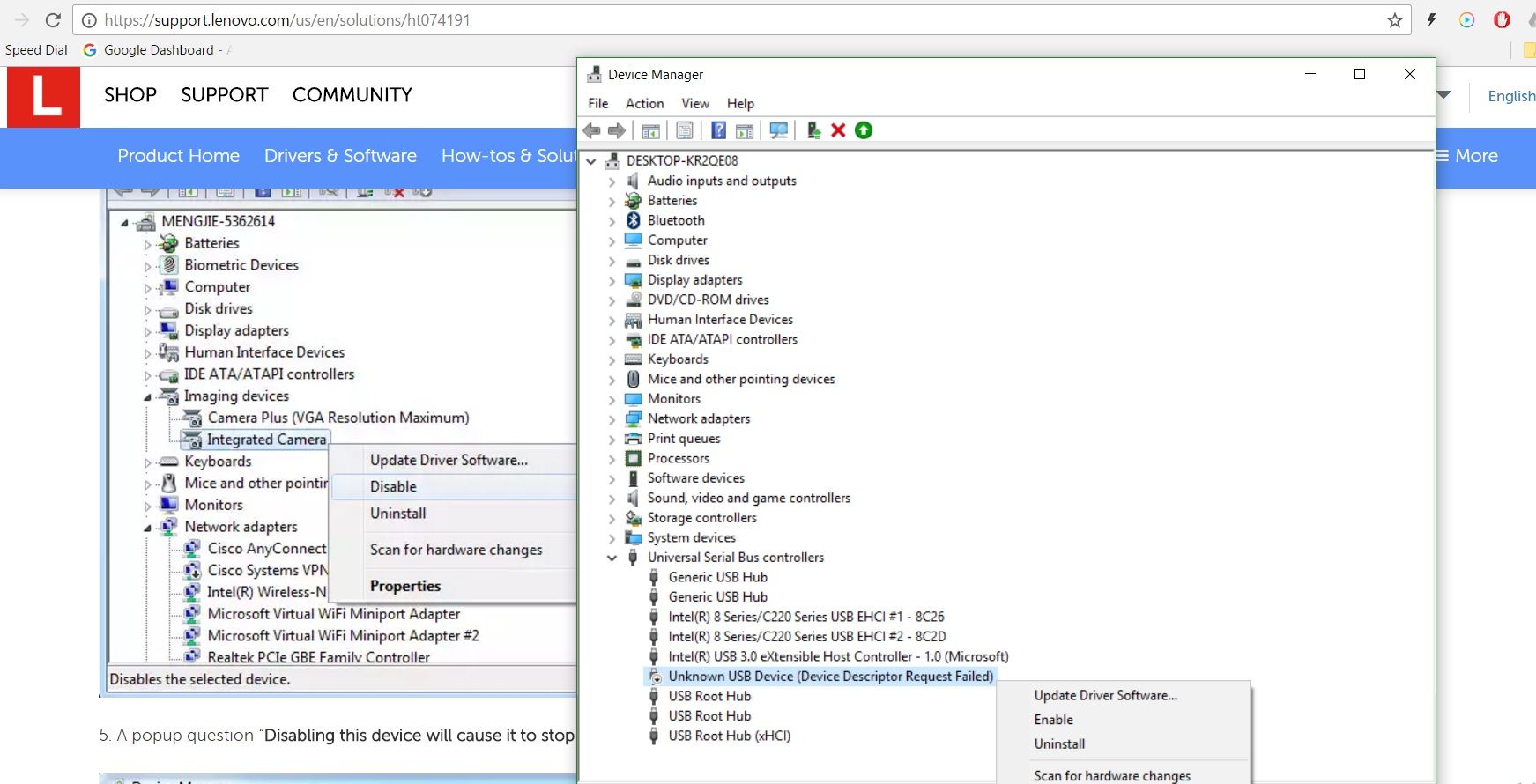Open the More menu on Lenovo page

(1467, 156)
